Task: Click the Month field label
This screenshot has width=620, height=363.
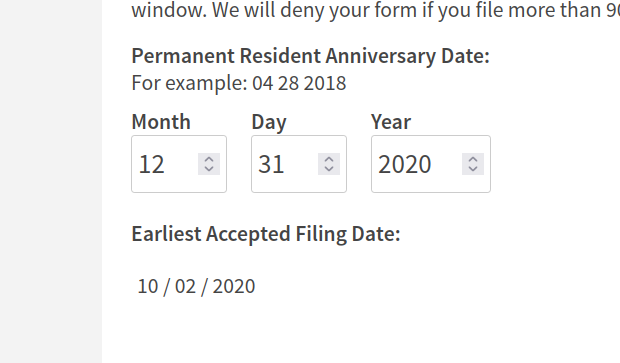Action: pyautogui.click(x=161, y=121)
